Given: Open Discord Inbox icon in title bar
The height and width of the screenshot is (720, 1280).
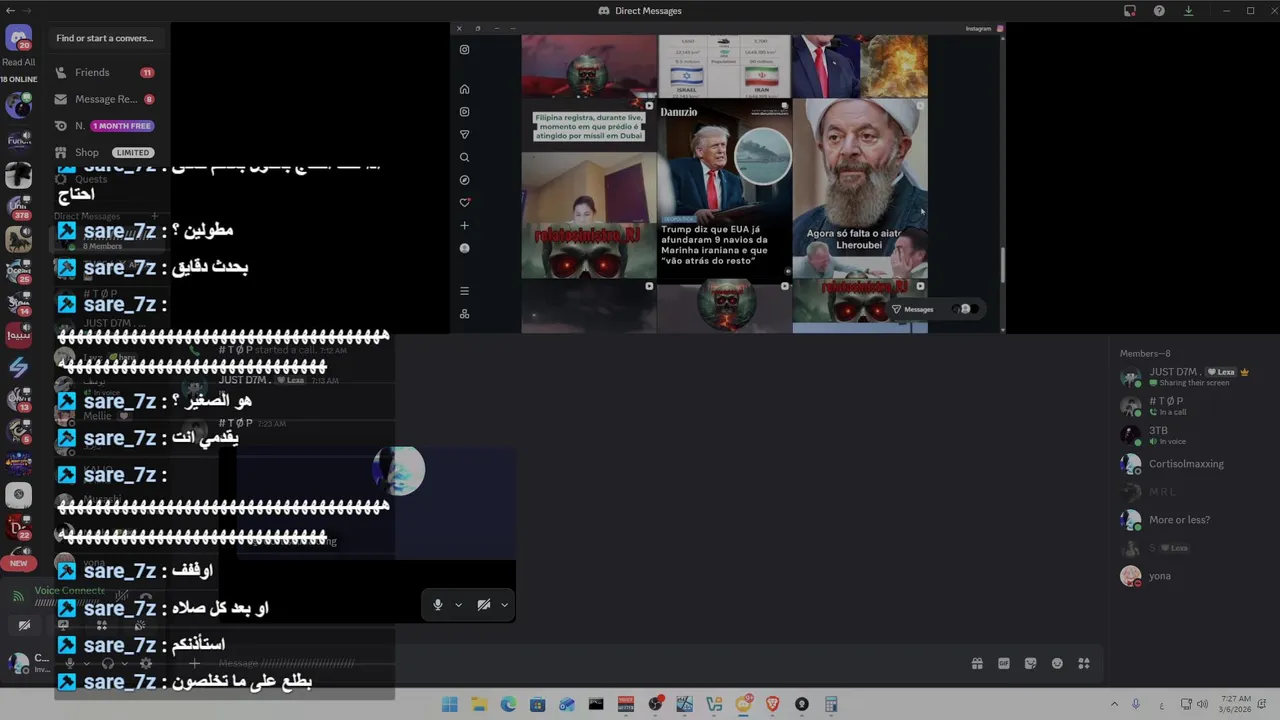Looking at the screenshot, I should click(1130, 11).
